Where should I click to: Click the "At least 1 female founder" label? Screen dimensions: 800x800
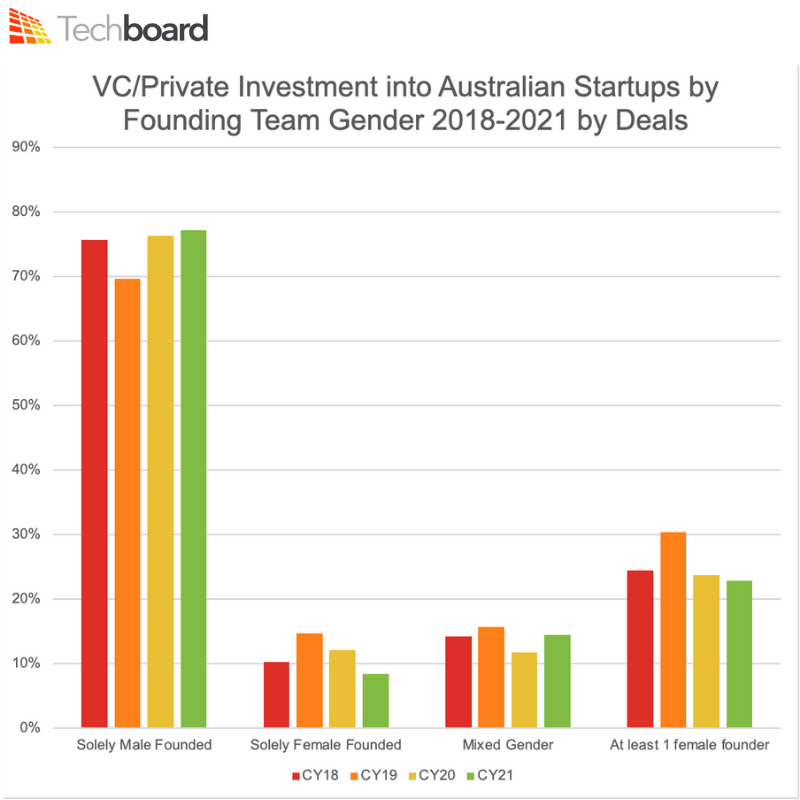[688, 745]
